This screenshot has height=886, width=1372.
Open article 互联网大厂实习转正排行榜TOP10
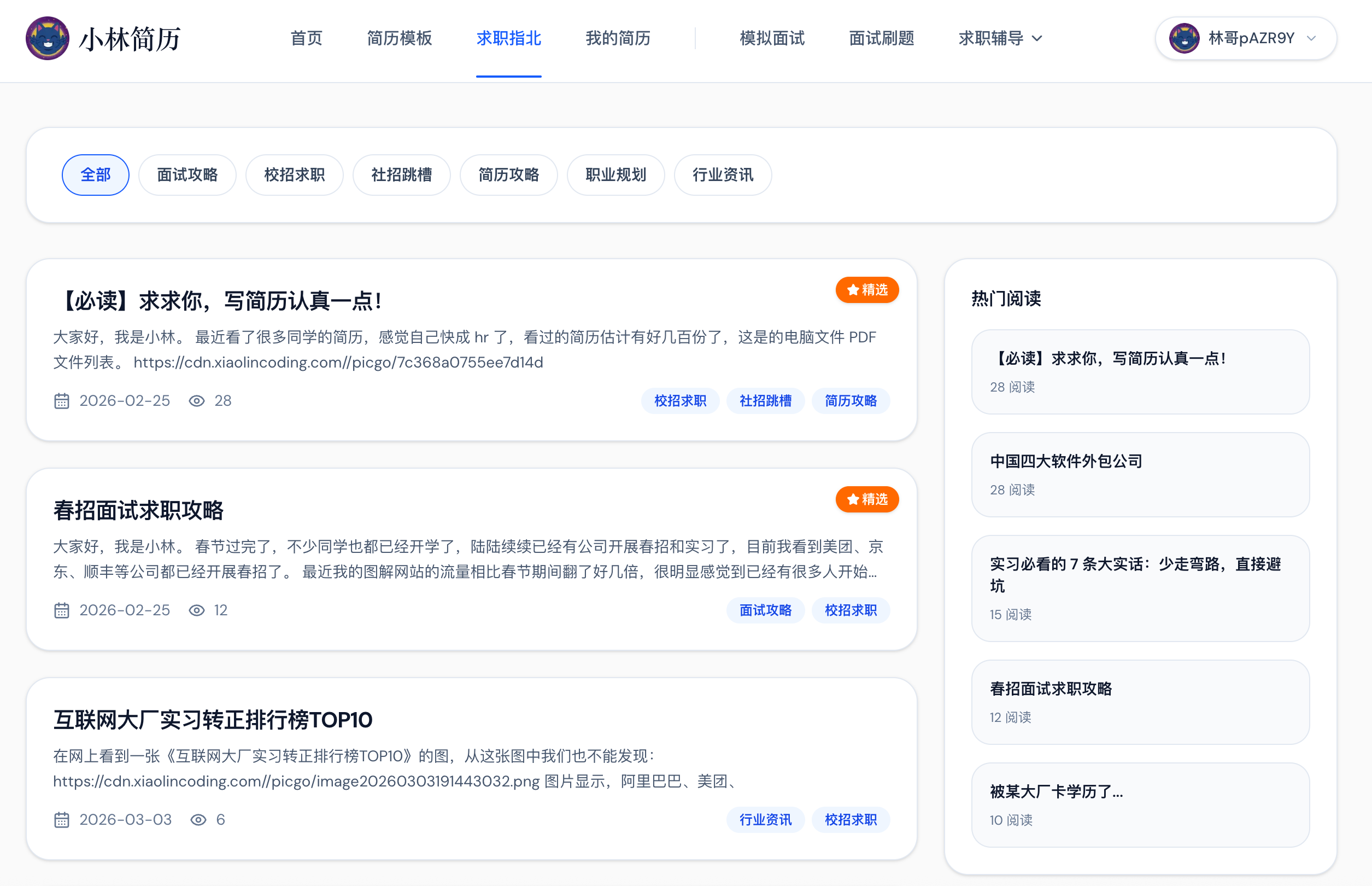pyautogui.click(x=213, y=720)
